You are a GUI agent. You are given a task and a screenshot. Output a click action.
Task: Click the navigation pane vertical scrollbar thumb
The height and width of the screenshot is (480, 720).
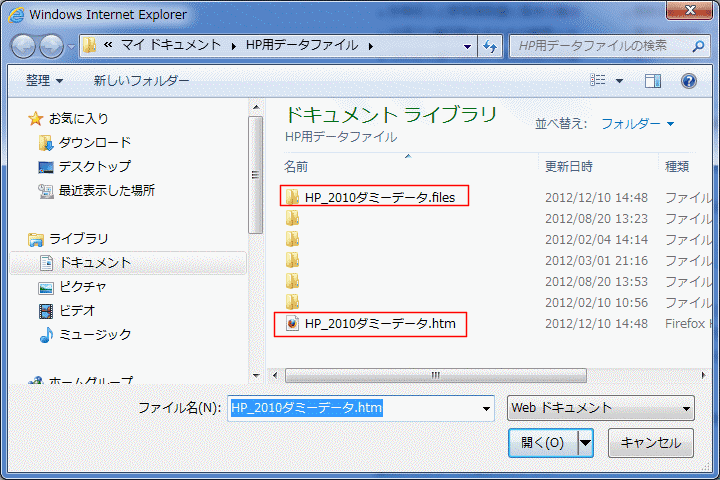256,175
